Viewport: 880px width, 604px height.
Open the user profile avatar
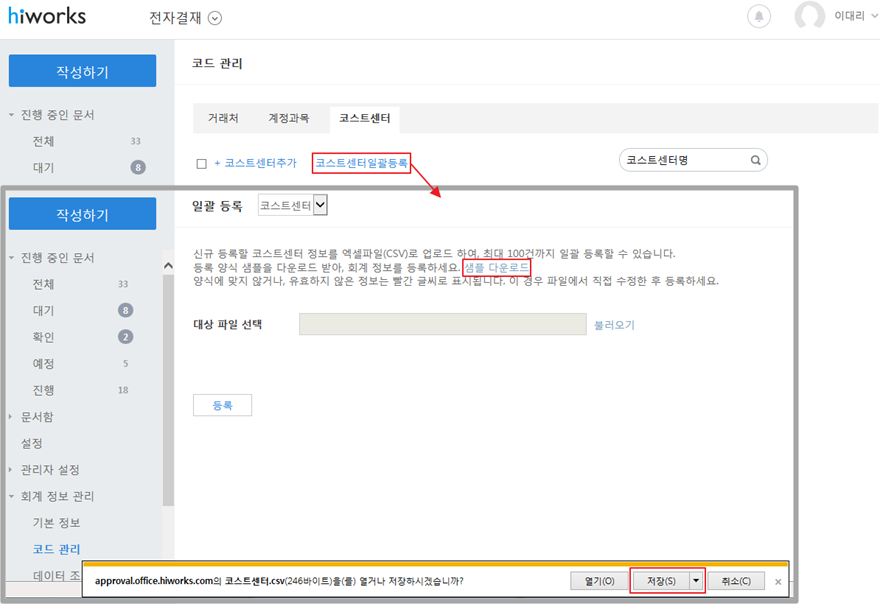pyautogui.click(x=809, y=16)
